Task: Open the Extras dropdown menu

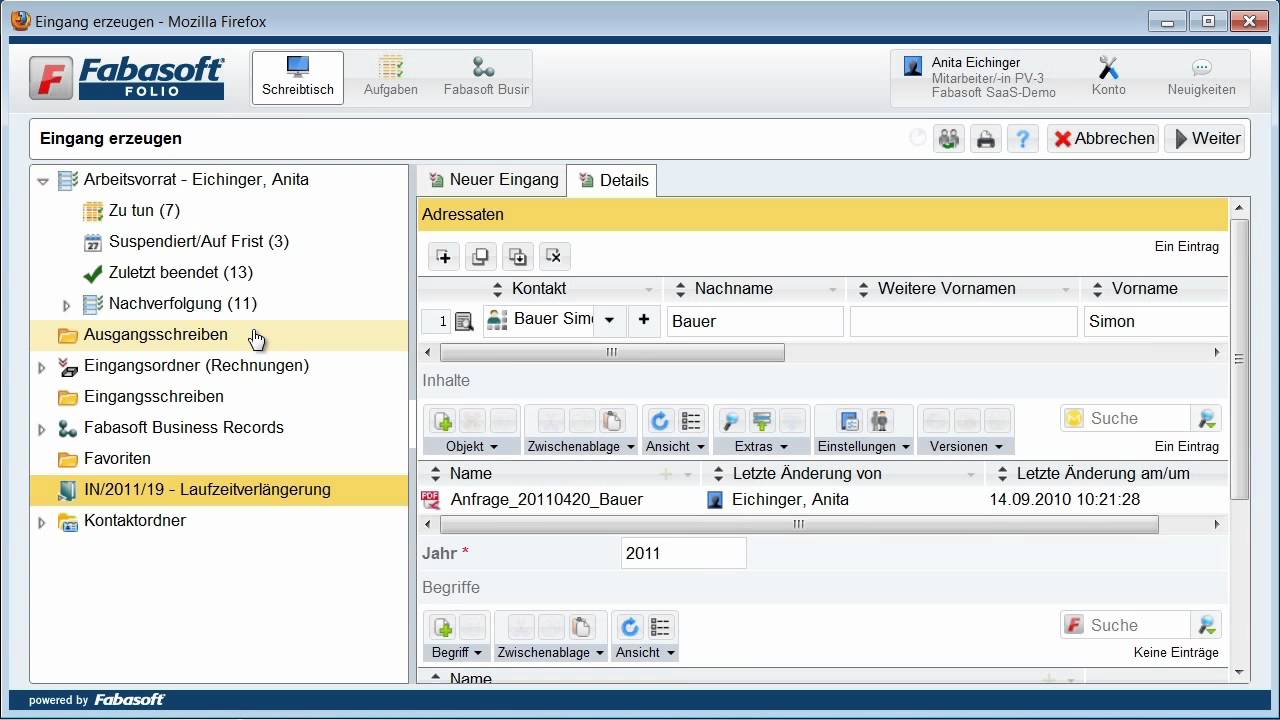Action: tap(761, 447)
